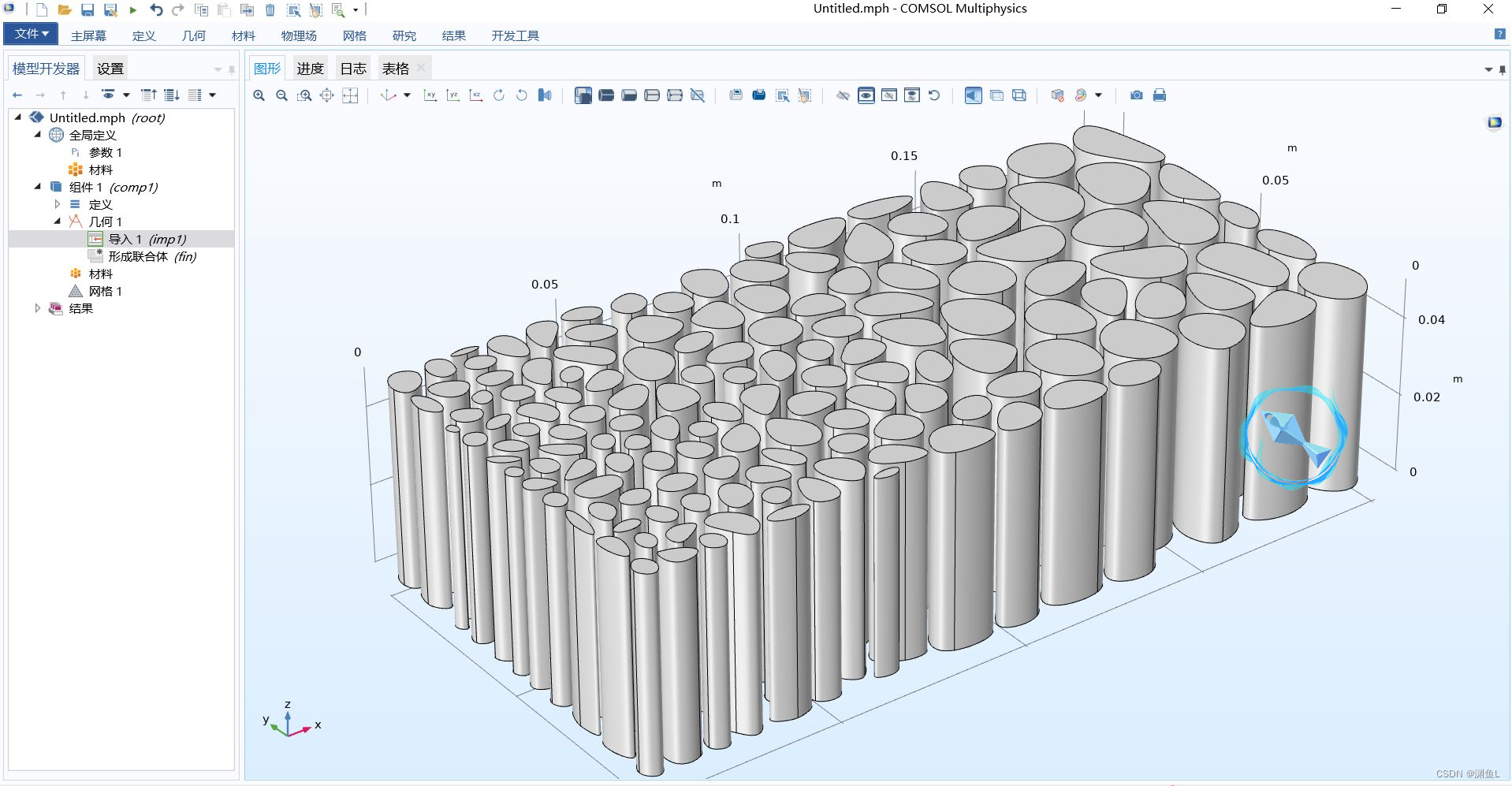Open the 几何 ribbon tab
This screenshot has height=786, width=1512.
[x=193, y=35]
